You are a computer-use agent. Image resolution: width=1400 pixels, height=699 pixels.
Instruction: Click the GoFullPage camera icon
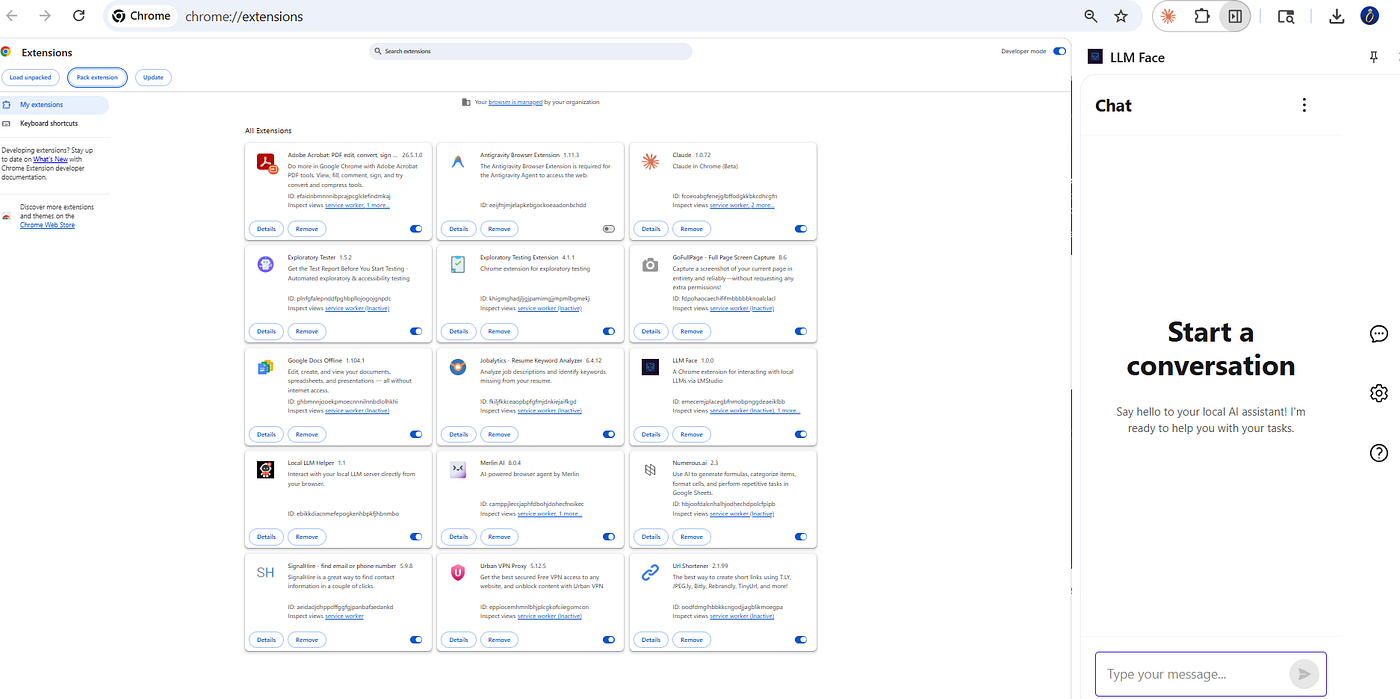click(x=650, y=265)
